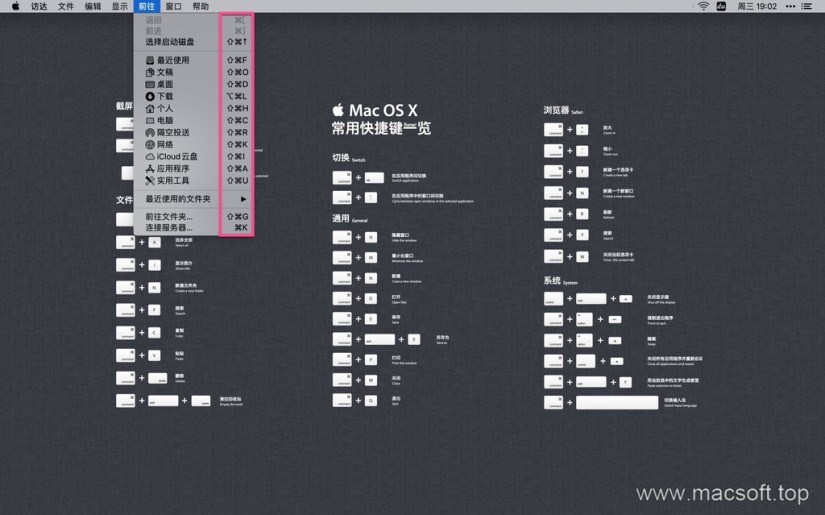Open the 编辑 (Edit) menu
This screenshot has width=825, height=515.
pos(93,6)
